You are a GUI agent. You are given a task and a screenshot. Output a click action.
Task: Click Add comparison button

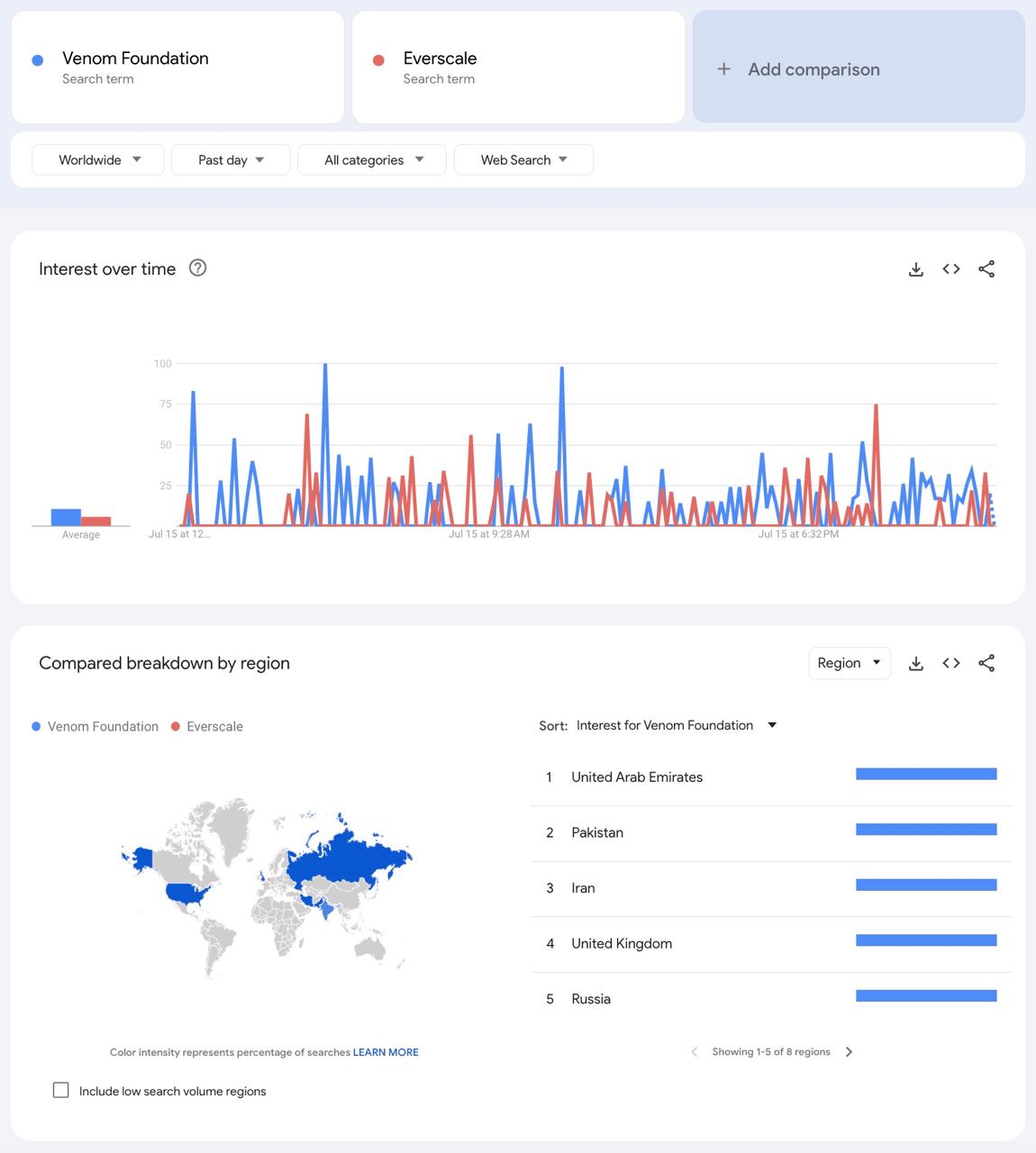858,69
